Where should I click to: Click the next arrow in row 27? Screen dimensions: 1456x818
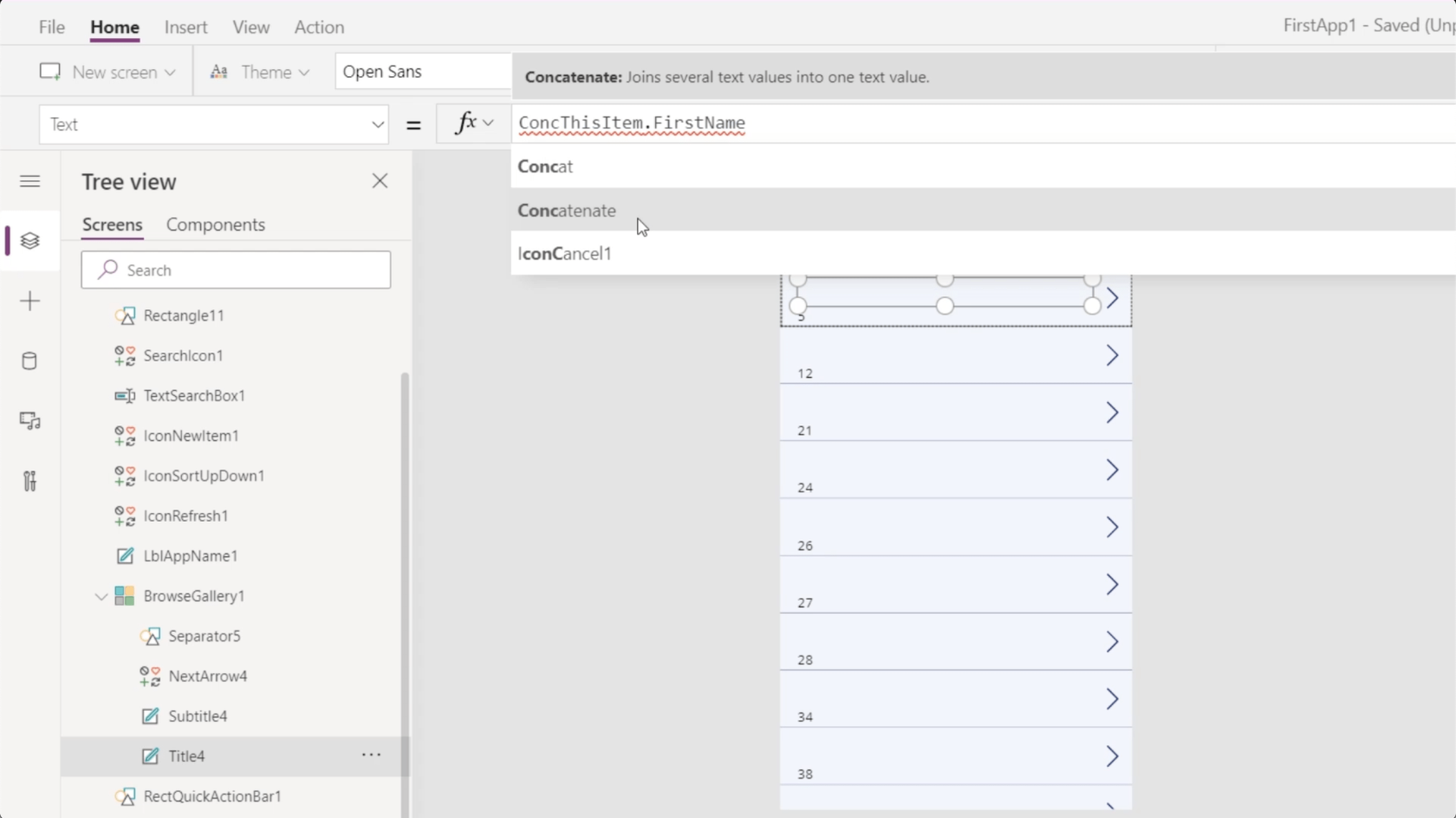1112,584
